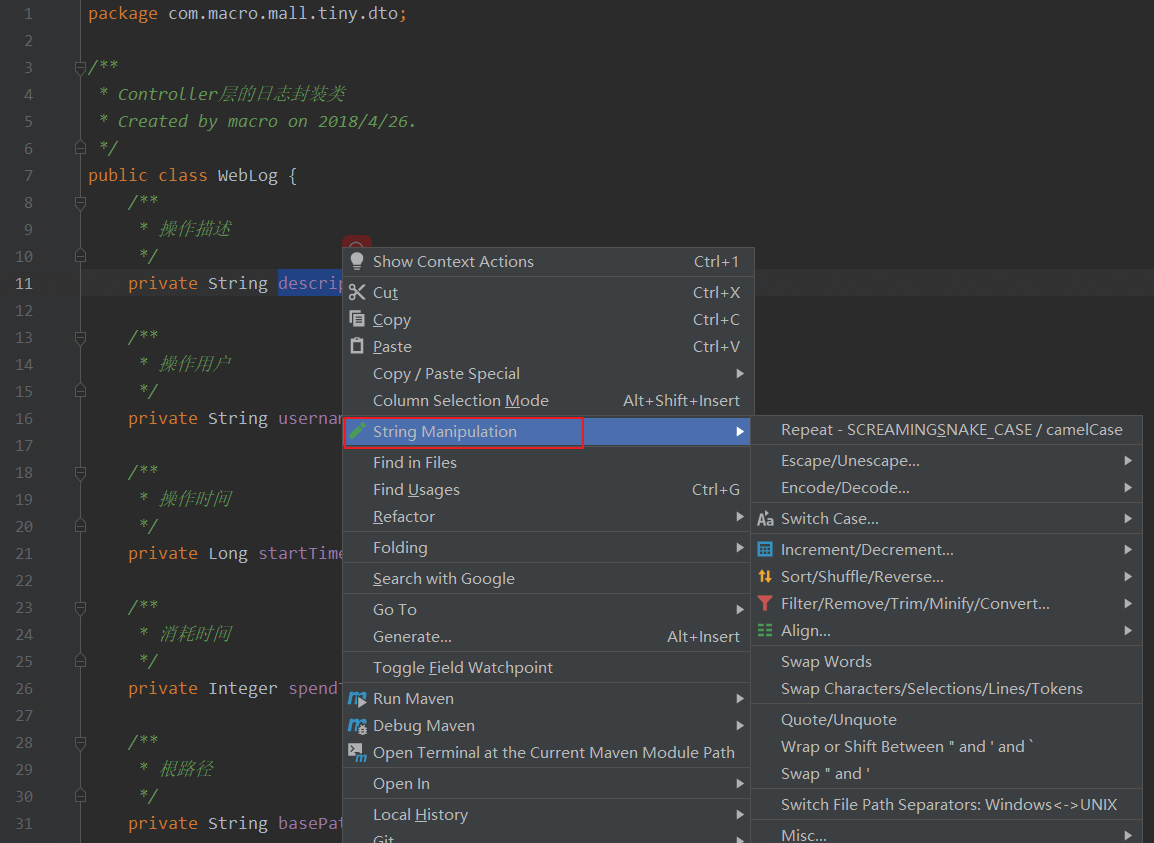Screen dimensions: 1154x843
Task: Select Toggle Field Watchpoint
Action: click(x=548, y=668)
